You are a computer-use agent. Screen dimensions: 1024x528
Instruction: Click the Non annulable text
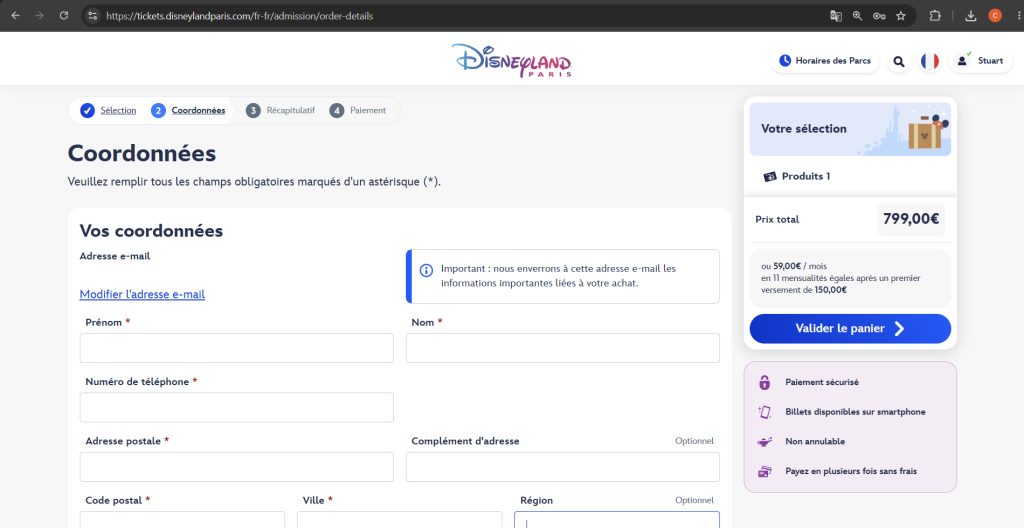(815, 442)
